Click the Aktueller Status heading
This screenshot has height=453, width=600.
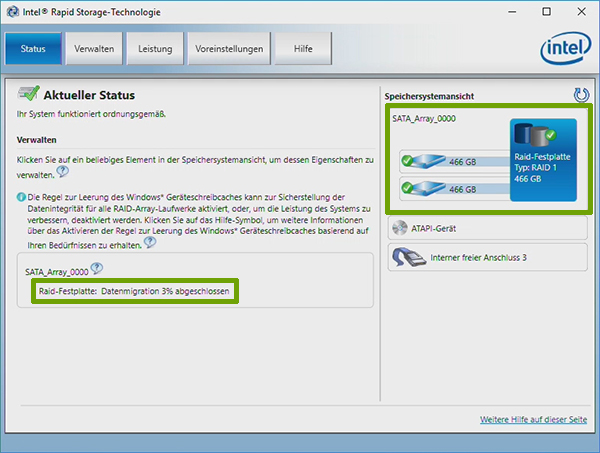click(89, 95)
